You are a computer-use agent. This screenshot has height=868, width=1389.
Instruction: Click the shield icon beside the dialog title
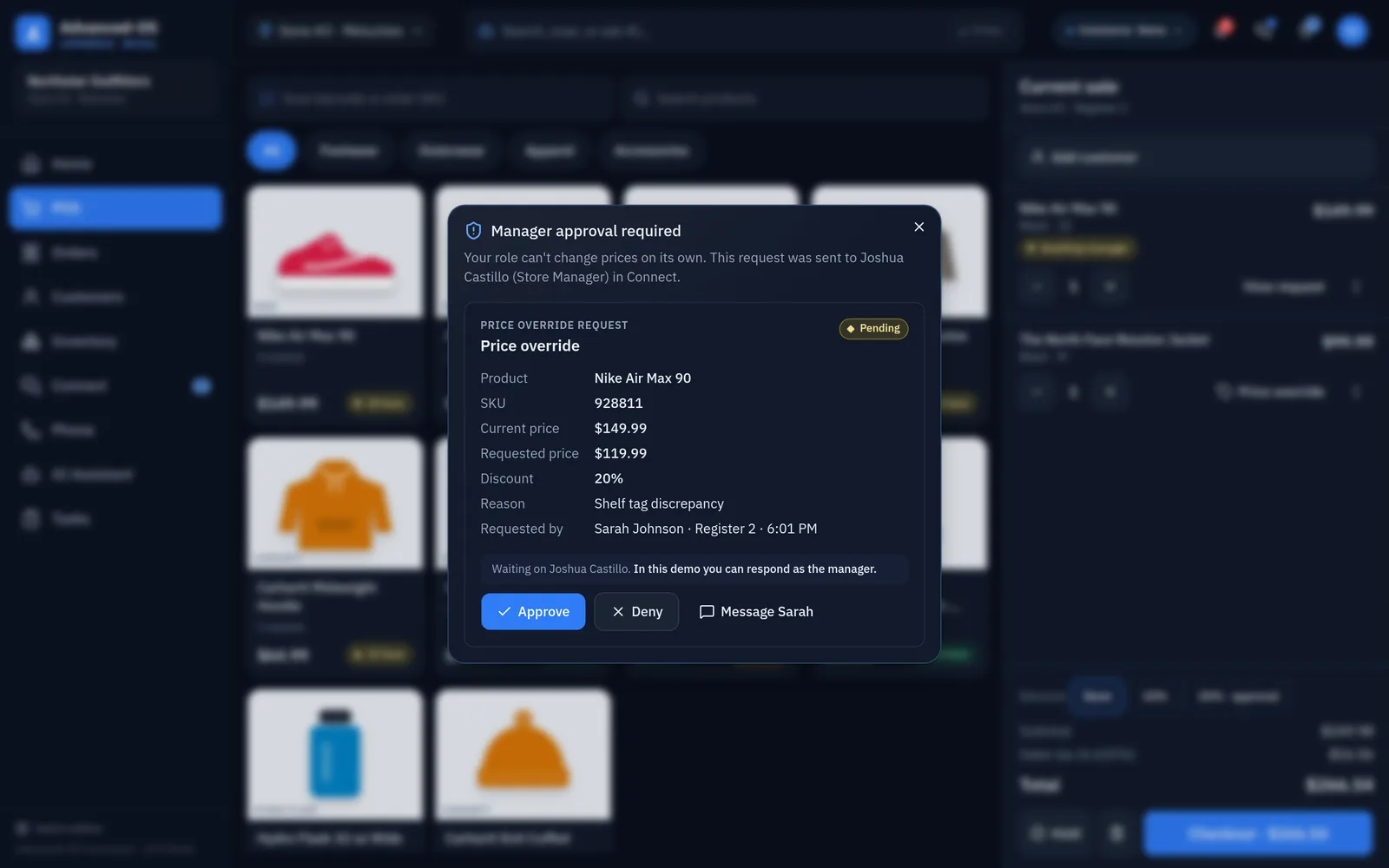473,231
